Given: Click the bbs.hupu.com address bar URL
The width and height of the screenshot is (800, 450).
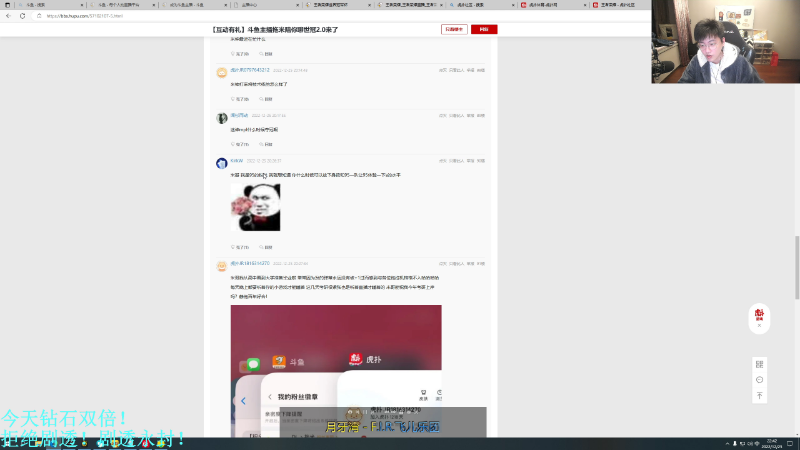Looking at the screenshot, I should pos(85,16).
